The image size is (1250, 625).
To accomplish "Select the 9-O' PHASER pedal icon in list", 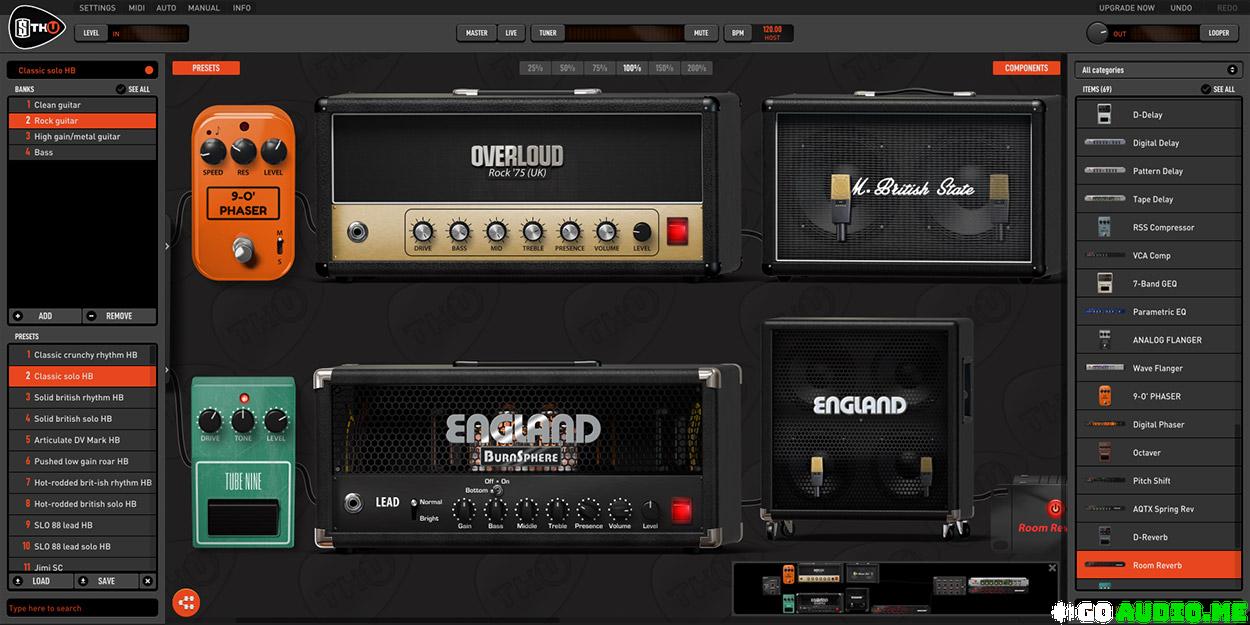I will pos(1104,396).
